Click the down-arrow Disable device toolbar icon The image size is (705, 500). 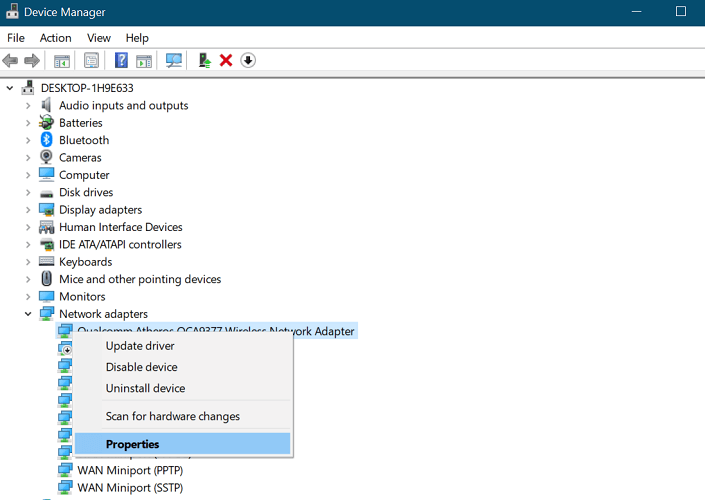click(248, 60)
